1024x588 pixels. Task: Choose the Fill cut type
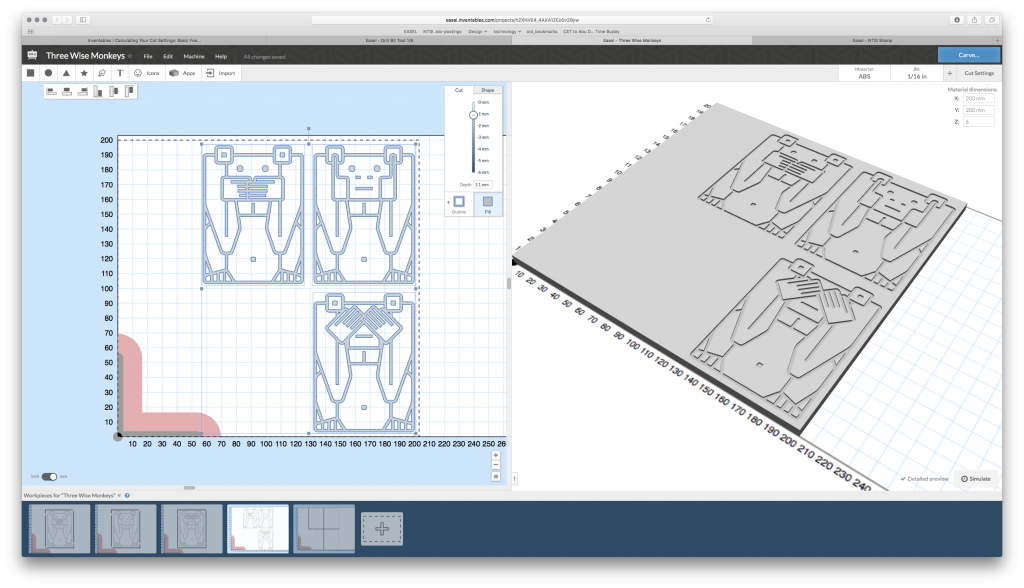487,203
